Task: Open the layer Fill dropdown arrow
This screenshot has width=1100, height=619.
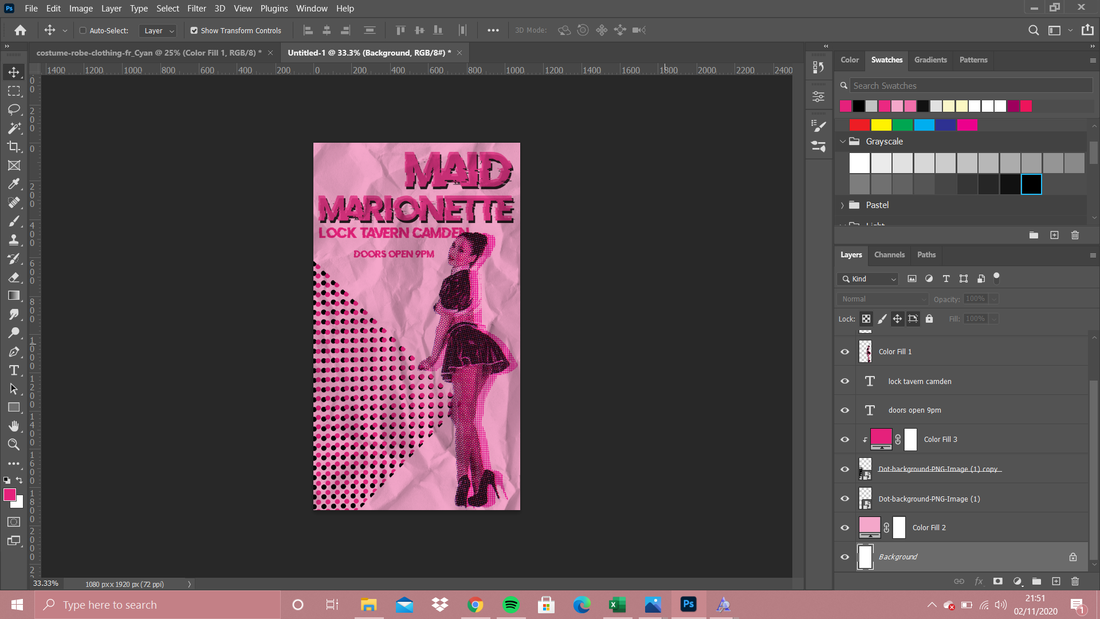Action: (x=993, y=319)
